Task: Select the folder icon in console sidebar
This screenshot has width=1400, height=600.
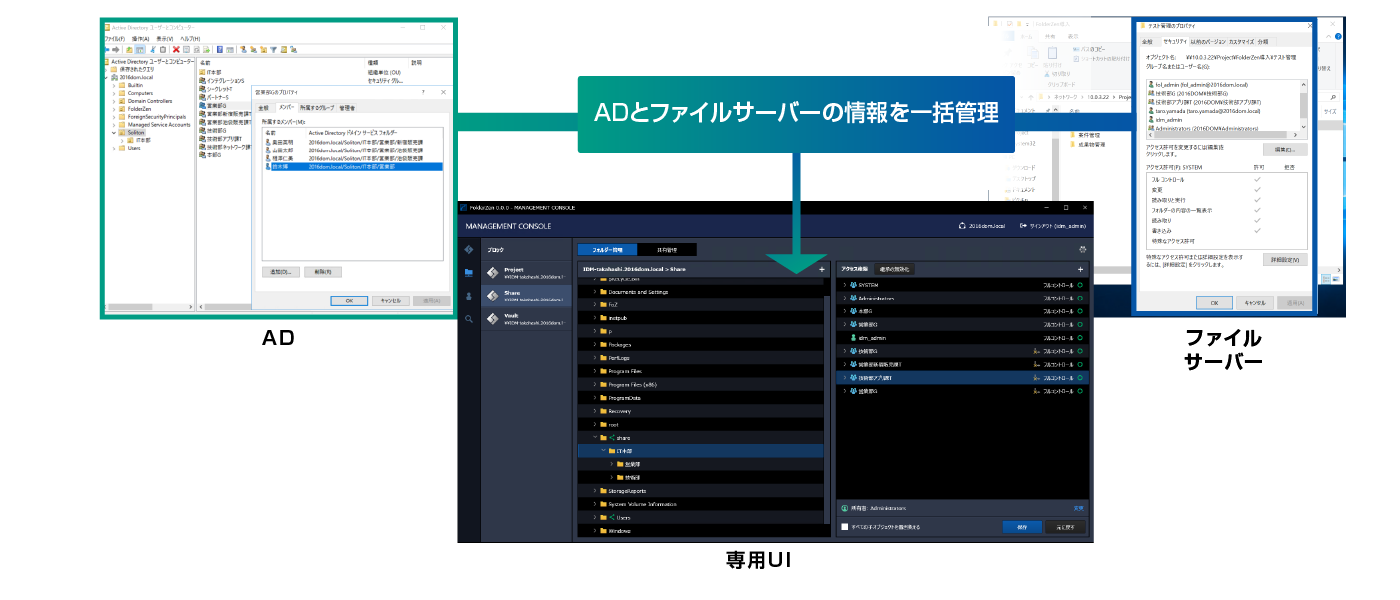Action: (x=468, y=272)
